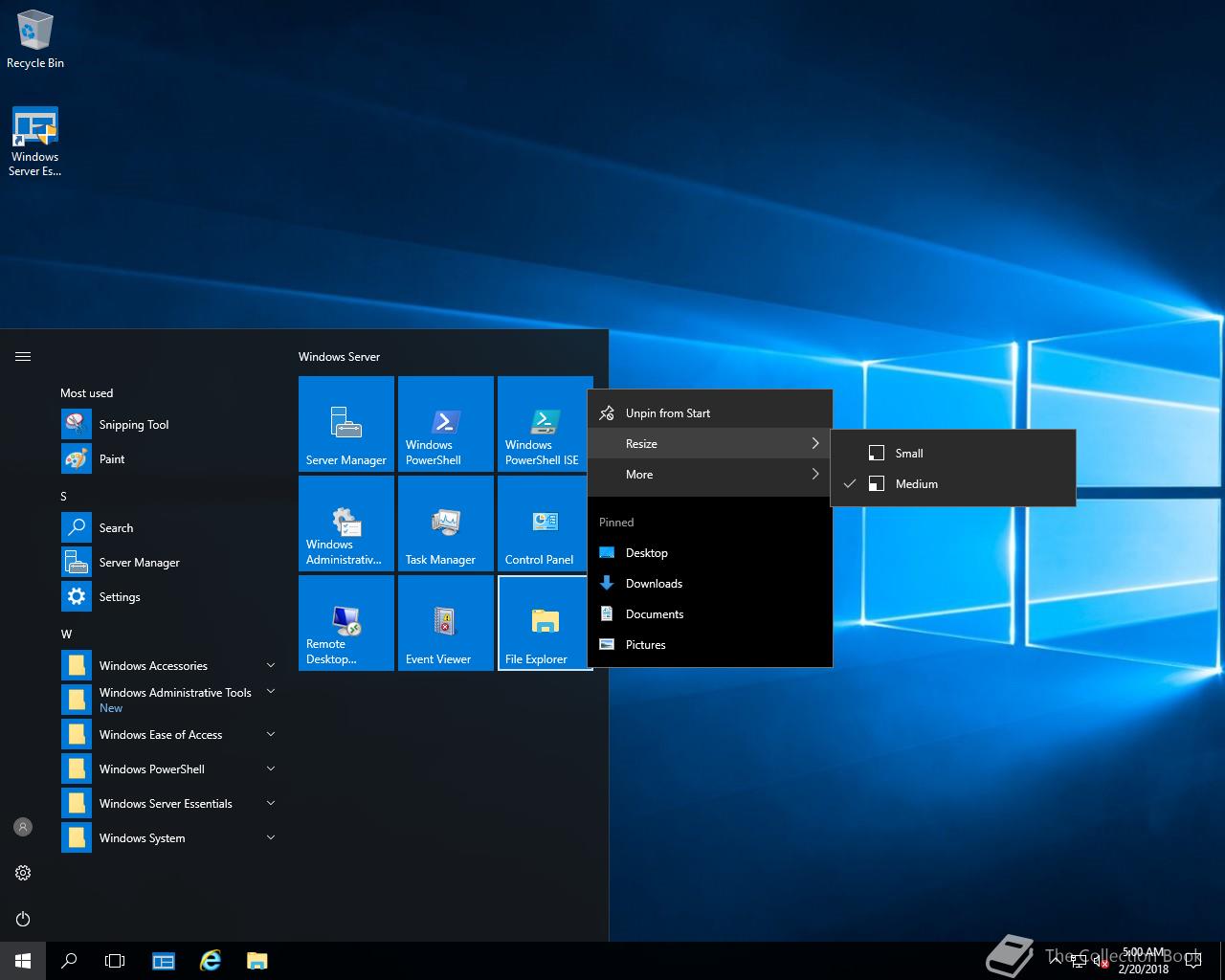Open Windows Administrative Tools tile
The height and width of the screenshot is (980, 1225).
[x=346, y=523]
